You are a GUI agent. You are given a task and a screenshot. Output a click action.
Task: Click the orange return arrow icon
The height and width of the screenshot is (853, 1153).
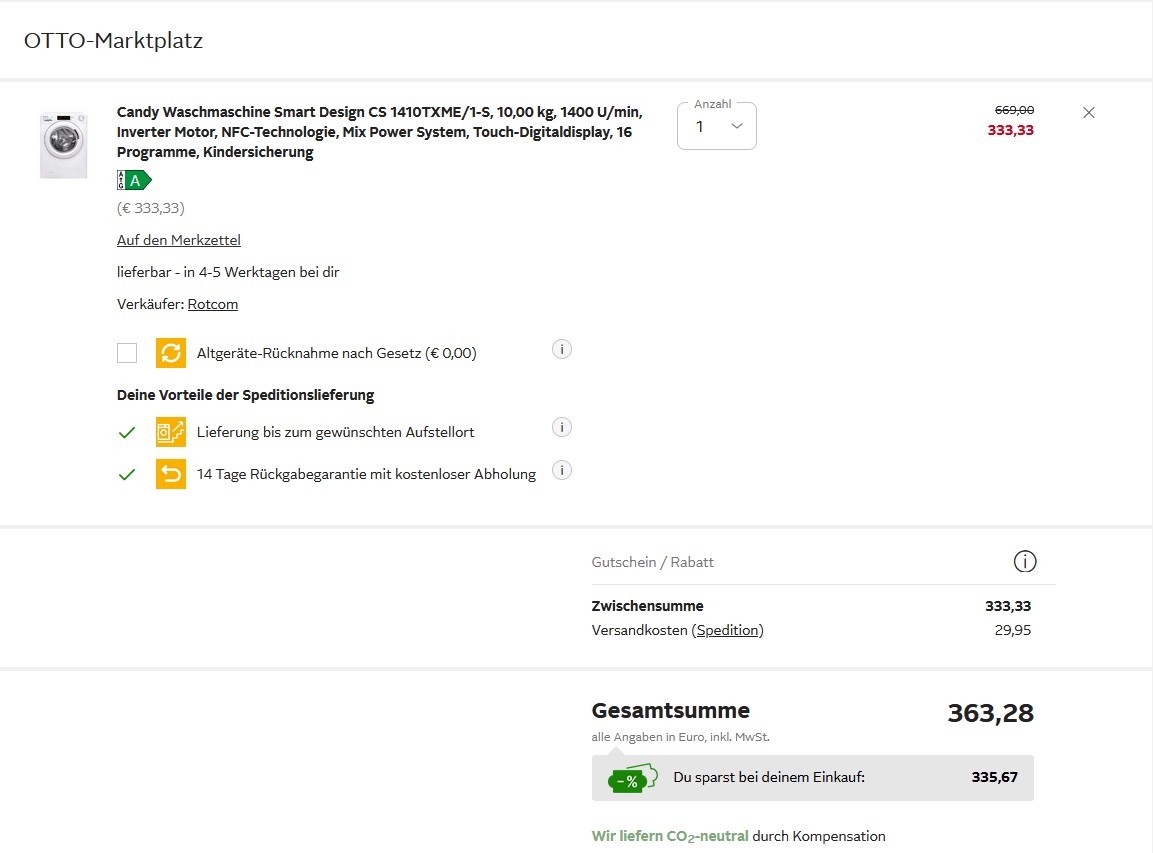pyautogui.click(x=171, y=474)
